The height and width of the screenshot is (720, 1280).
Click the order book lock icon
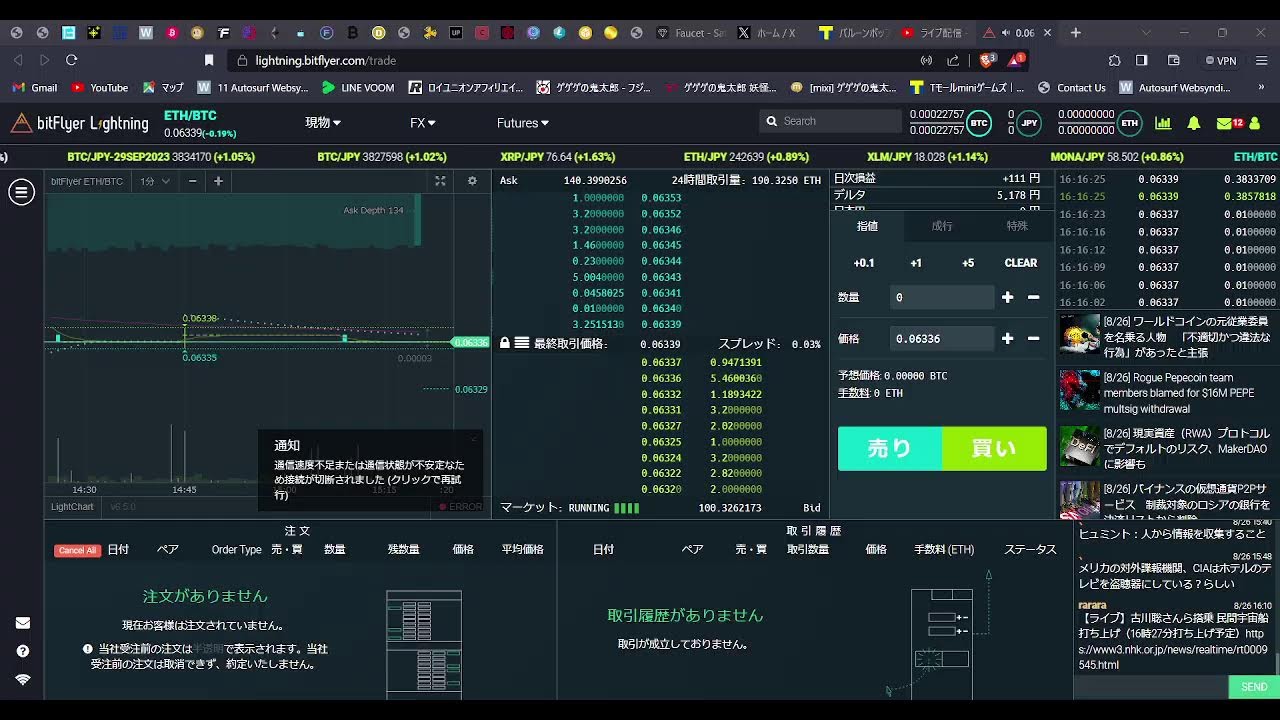point(506,343)
